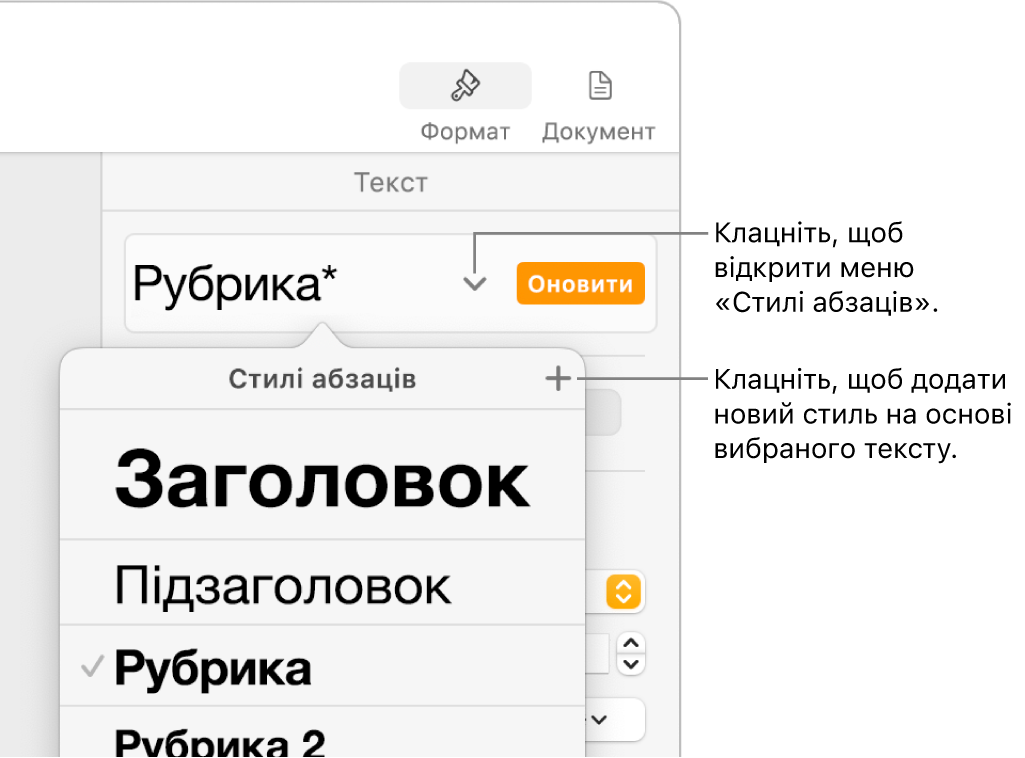Select the Текст tab in the sidebar
This screenshot has width=1025, height=758.
click(x=391, y=183)
